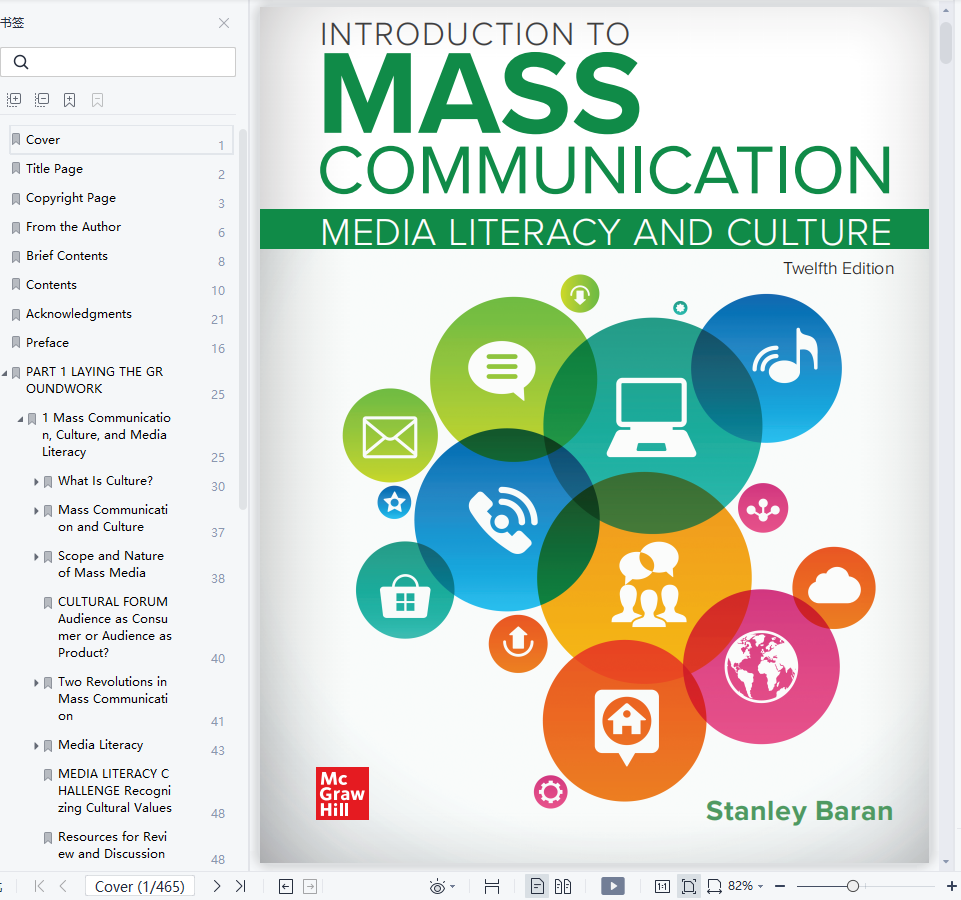This screenshot has height=900, width=961.
Task: Click the bookmarks panel scrollbar
Action: [x=243, y=319]
